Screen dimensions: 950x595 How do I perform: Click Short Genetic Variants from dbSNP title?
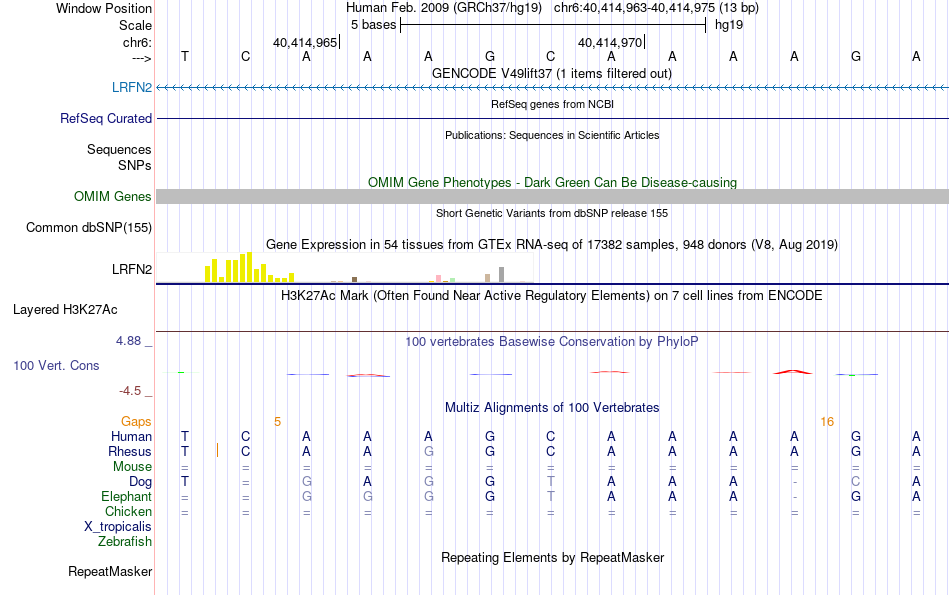(552, 213)
